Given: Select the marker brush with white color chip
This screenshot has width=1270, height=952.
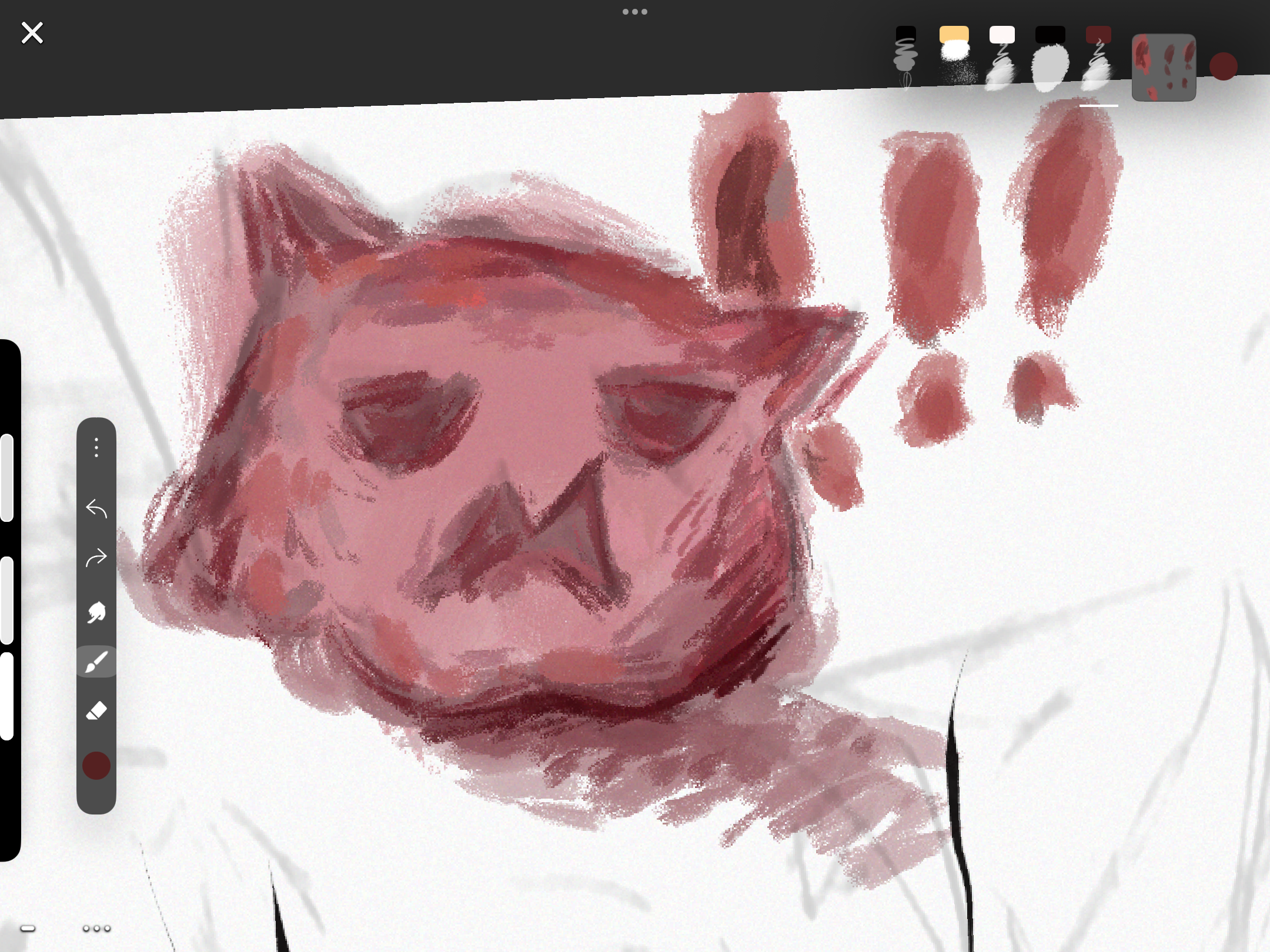Looking at the screenshot, I should tap(1001, 58).
